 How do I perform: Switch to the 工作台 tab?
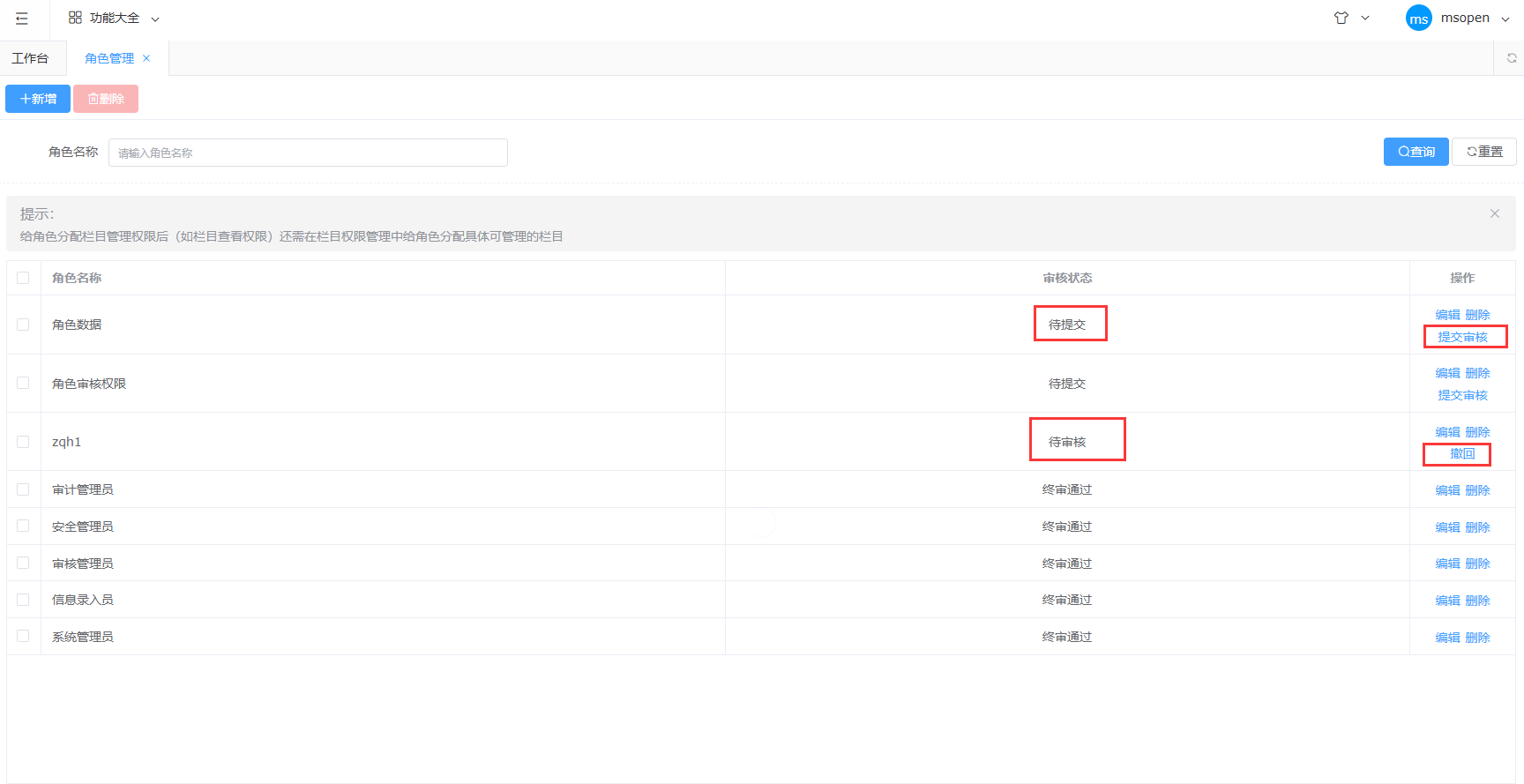(x=30, y=58)
